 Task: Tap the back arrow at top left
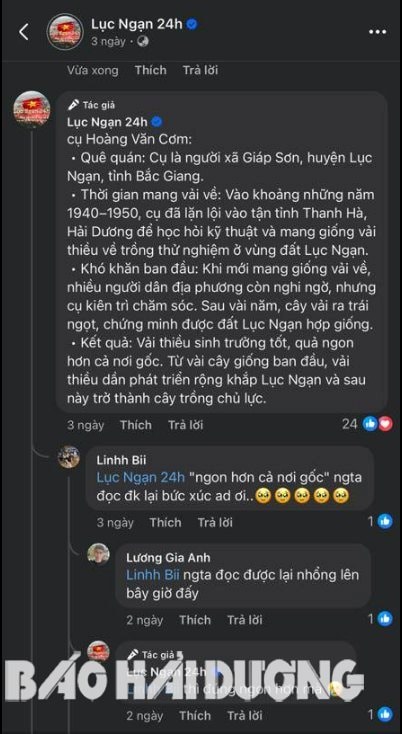pos(23,32)
